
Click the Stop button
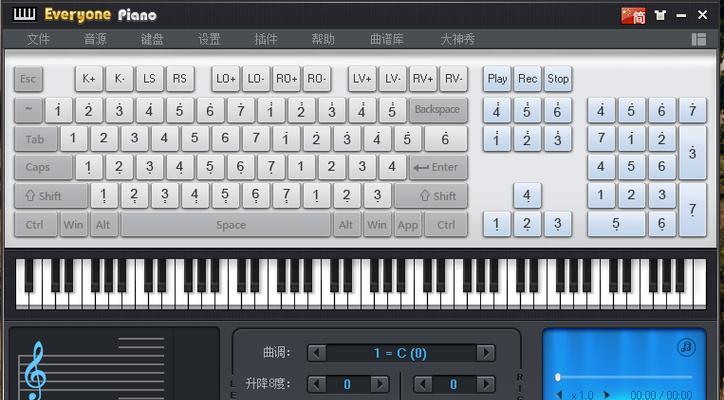(558, 79)
